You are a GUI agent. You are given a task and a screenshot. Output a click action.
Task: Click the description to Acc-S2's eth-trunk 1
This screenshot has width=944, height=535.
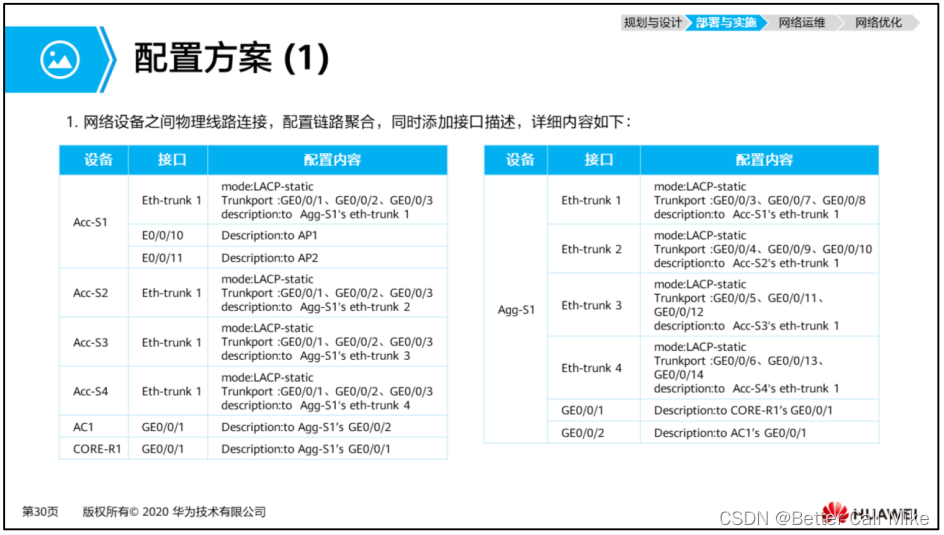[x=747, y=264]
